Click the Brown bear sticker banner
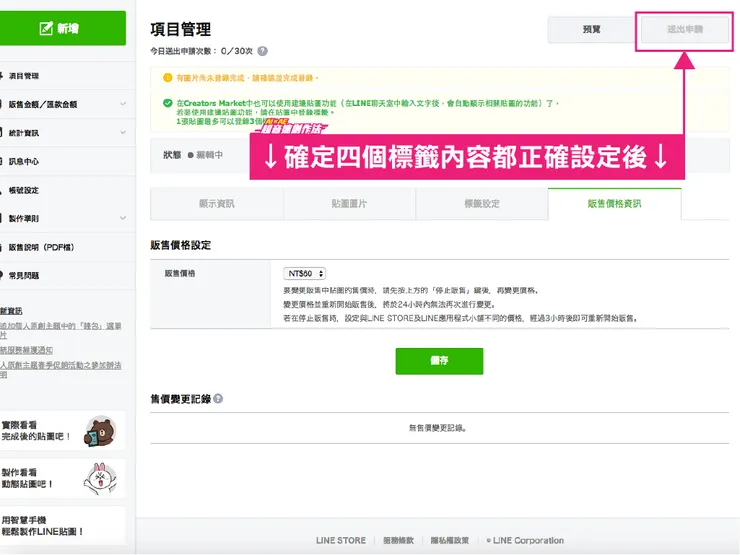The width and height of the screenshot is (740, 555). [62, 430]
